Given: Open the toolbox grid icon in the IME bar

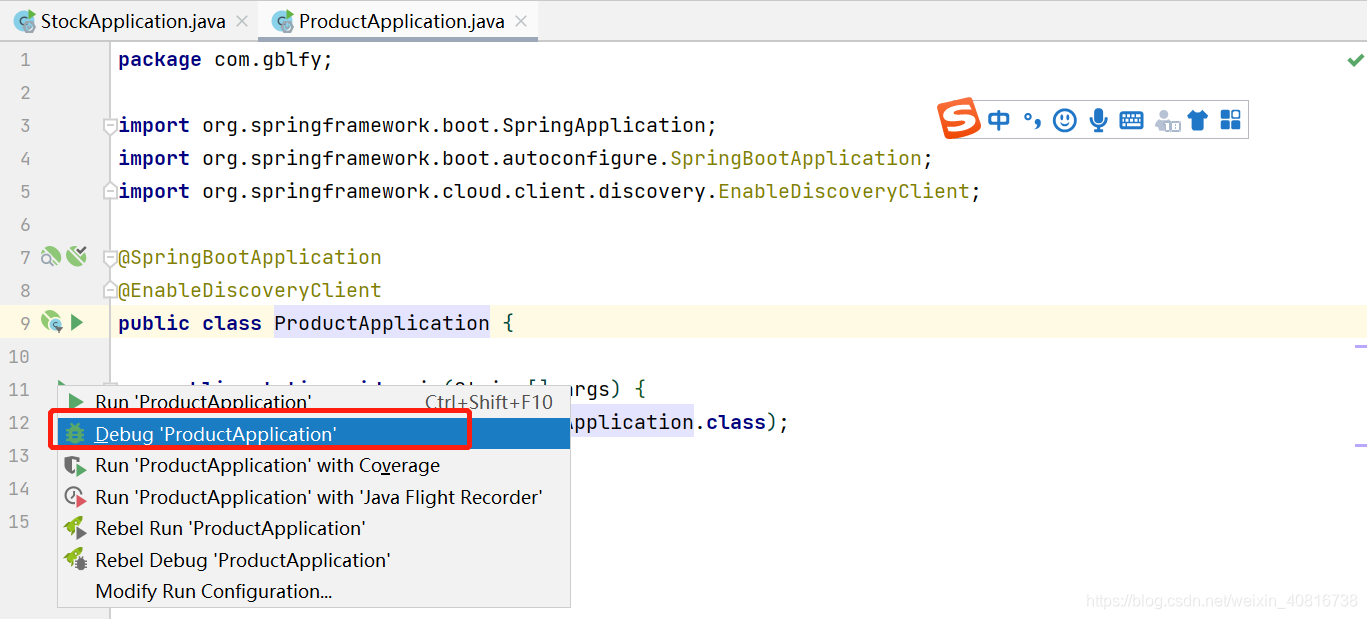Looking at the screenshot, I should click(x=1231, y=120).
